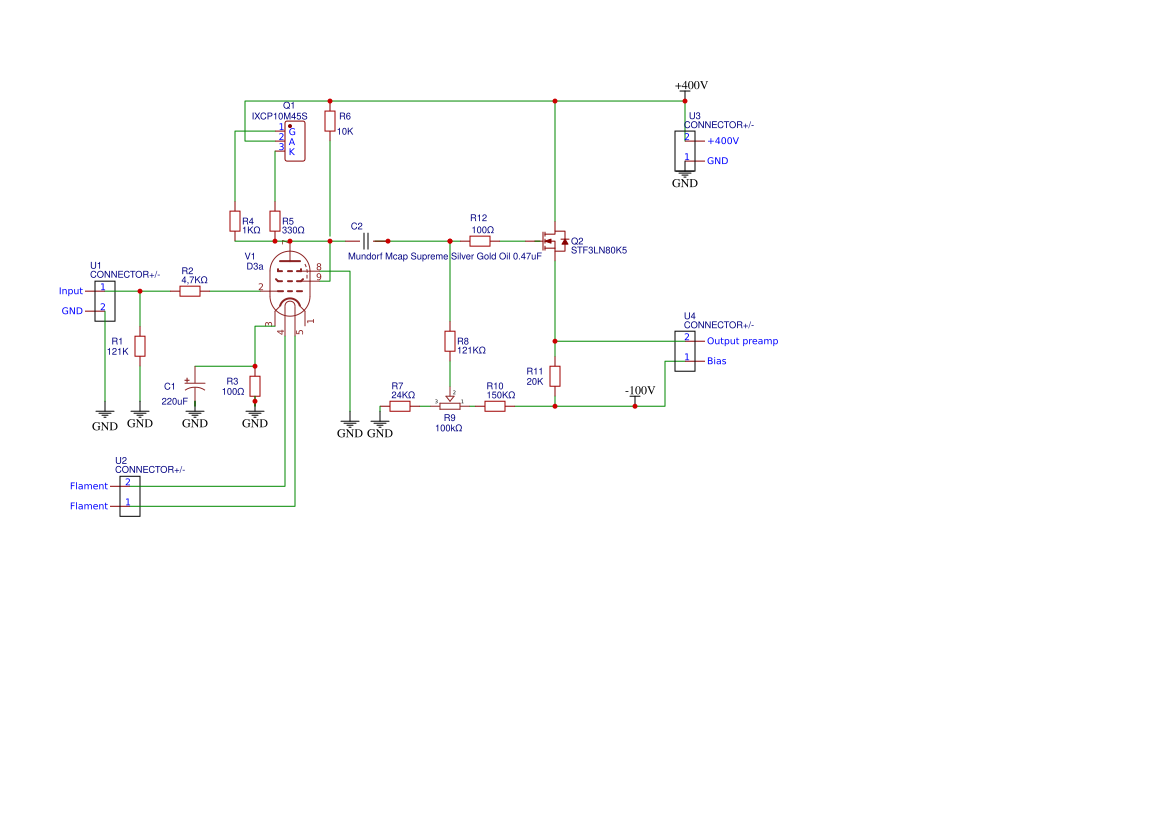Click the "Output preamp" pin label
Image resolution: width=1169 pixels, height=828 pixels.
[743, 341]
